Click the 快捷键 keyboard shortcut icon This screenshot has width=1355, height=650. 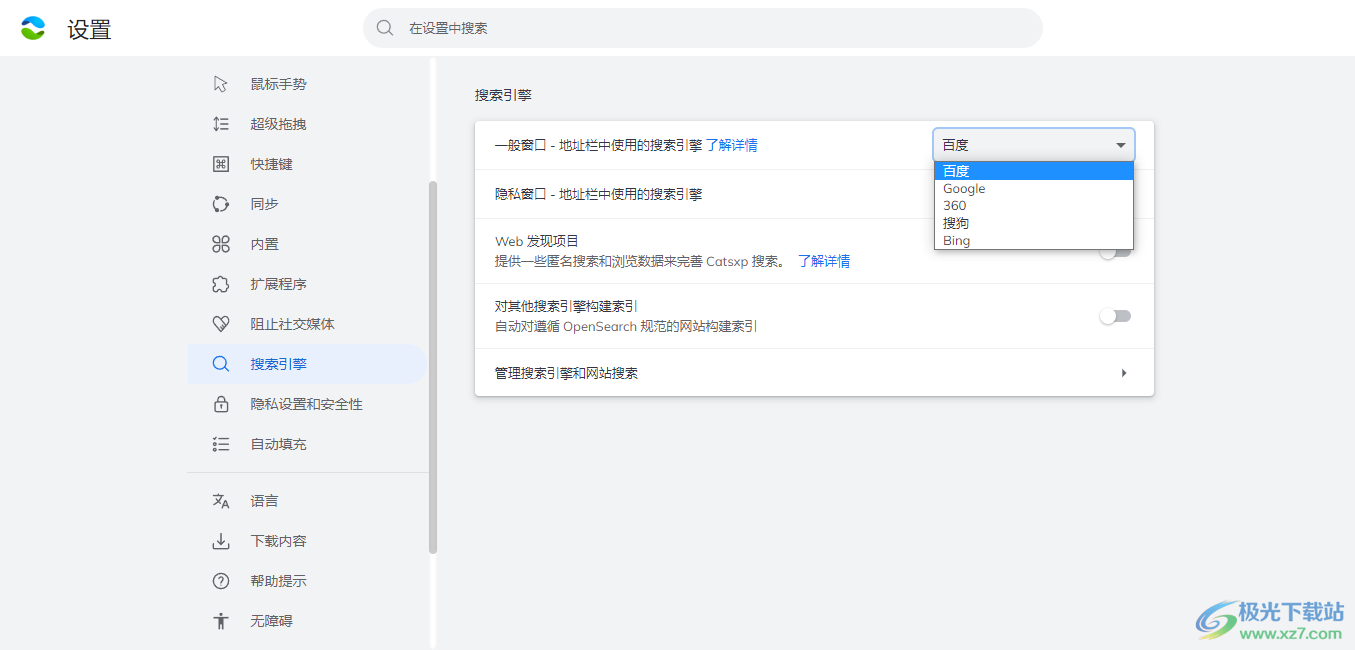point(221,164)
